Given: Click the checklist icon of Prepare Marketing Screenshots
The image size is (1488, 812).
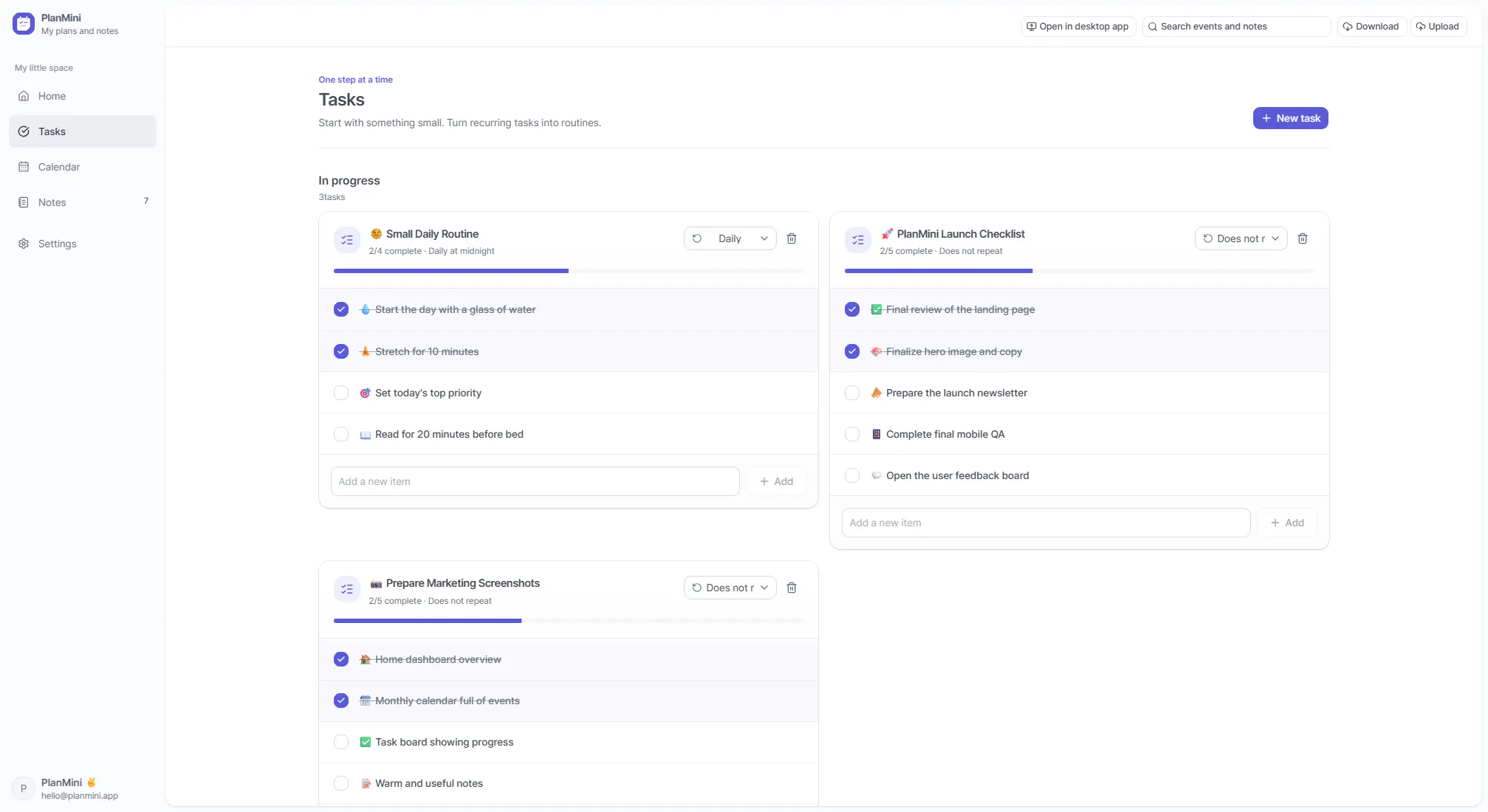Looking at the screenshot, I should (347, 589).
